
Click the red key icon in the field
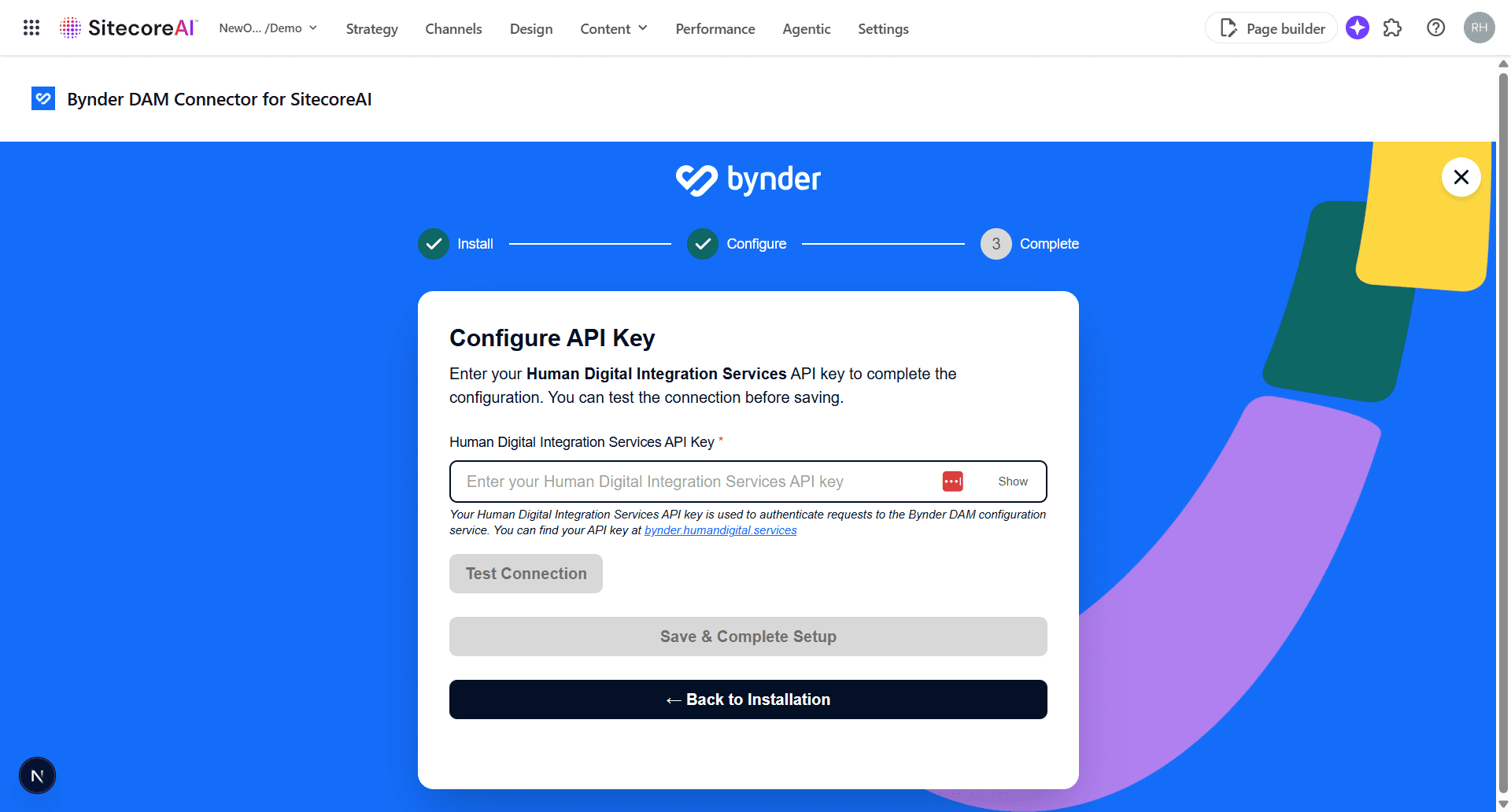pos(952,481)
